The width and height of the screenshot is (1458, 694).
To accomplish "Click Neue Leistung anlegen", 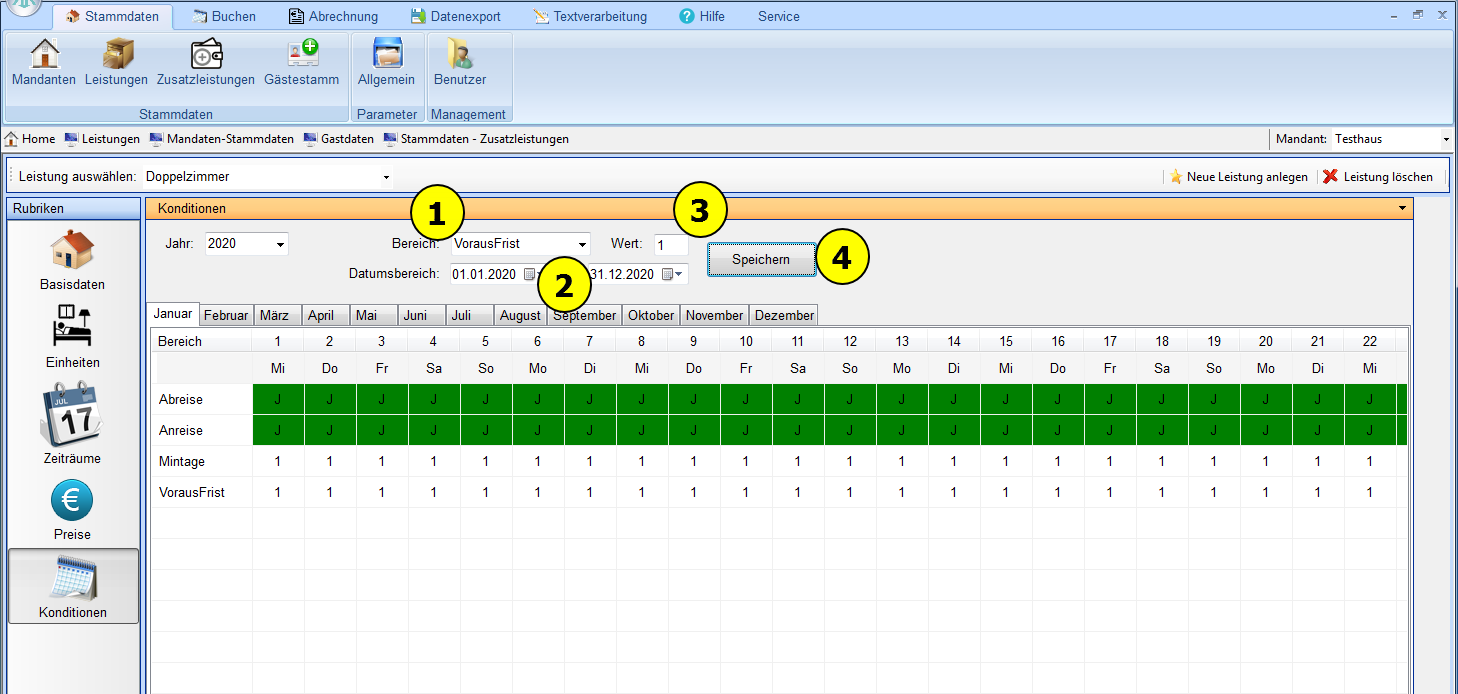I will [x=1238, y=177].
